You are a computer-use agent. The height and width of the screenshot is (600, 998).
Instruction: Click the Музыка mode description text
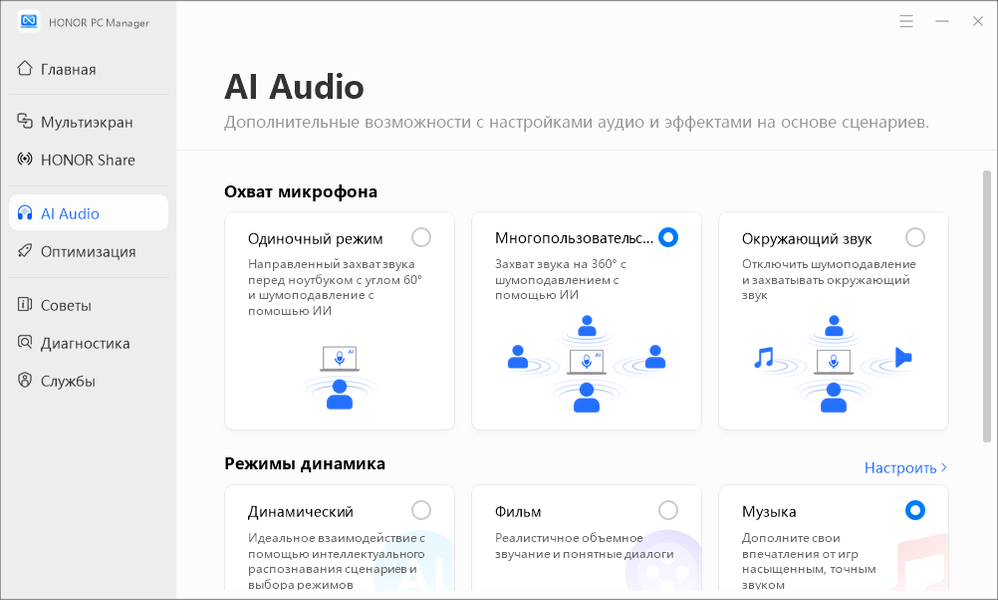point(808,561)
